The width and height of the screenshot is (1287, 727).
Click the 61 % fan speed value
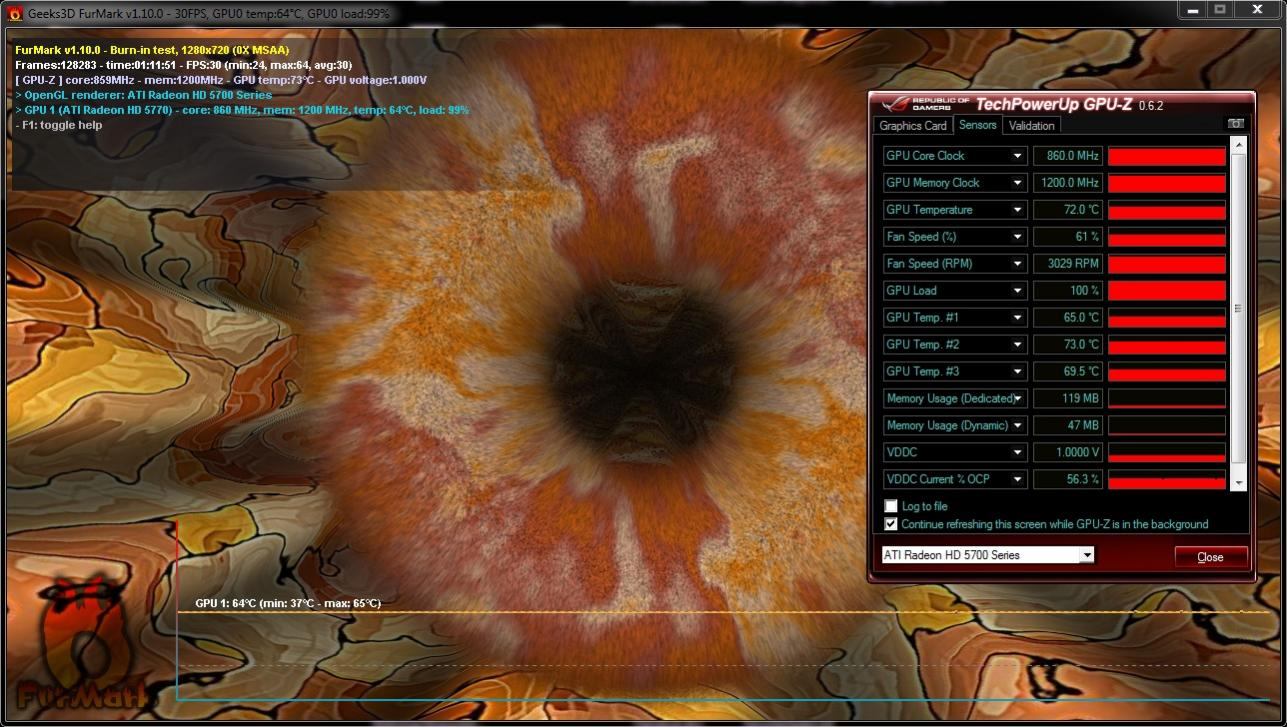(x=1068, y=237)
